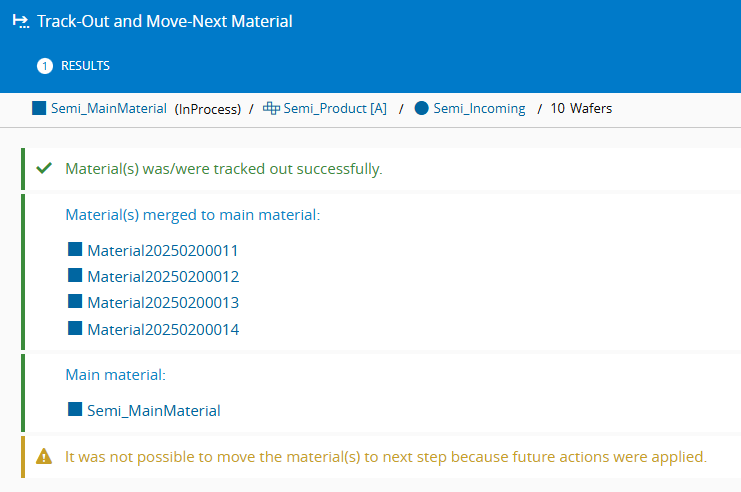Viewport: 741px width, 492px height.
Task: Click the Material20250200011 square icon
Action: click(x=75, y=249)
